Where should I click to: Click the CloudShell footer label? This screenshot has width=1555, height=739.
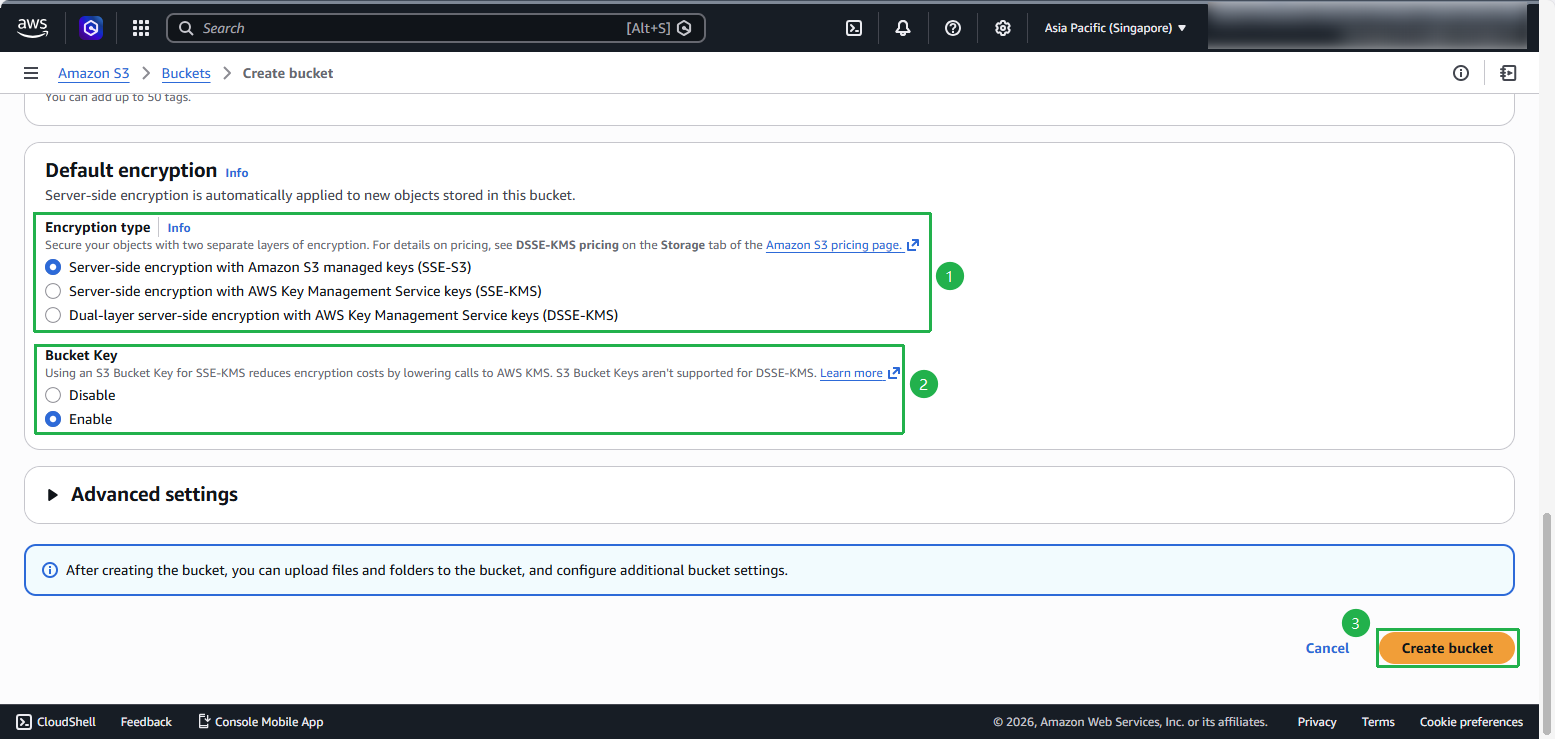tap(66, 721)
